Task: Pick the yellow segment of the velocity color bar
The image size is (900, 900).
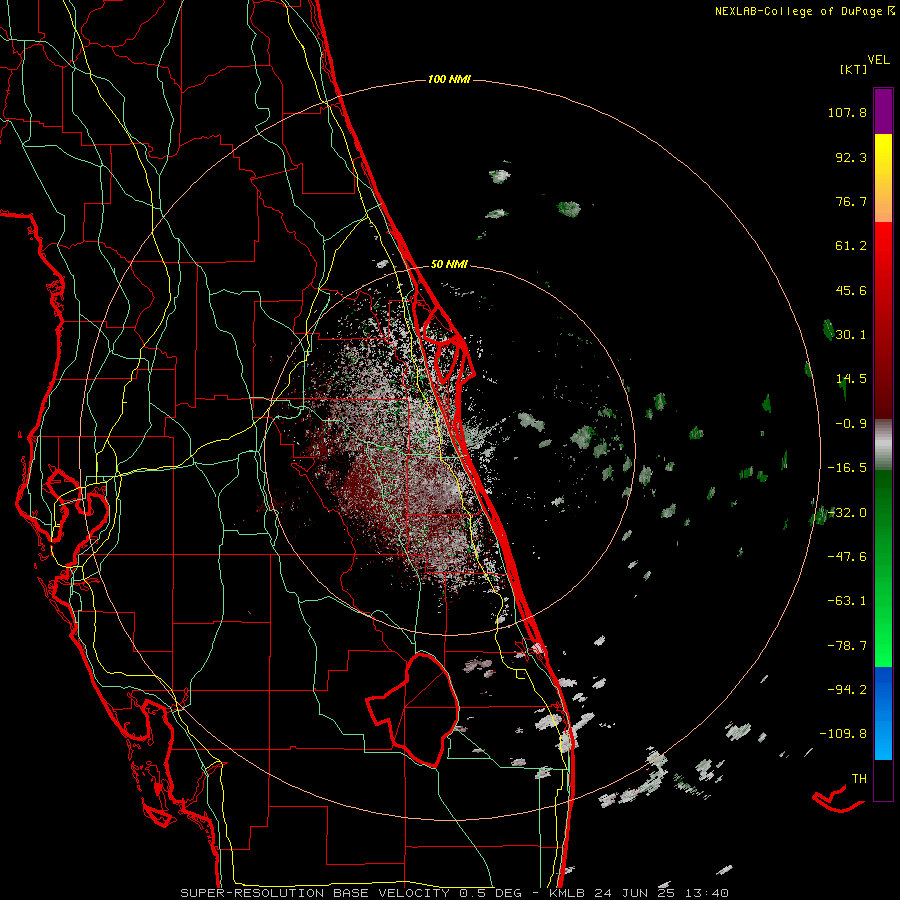Action: click(x=883, y=158)
